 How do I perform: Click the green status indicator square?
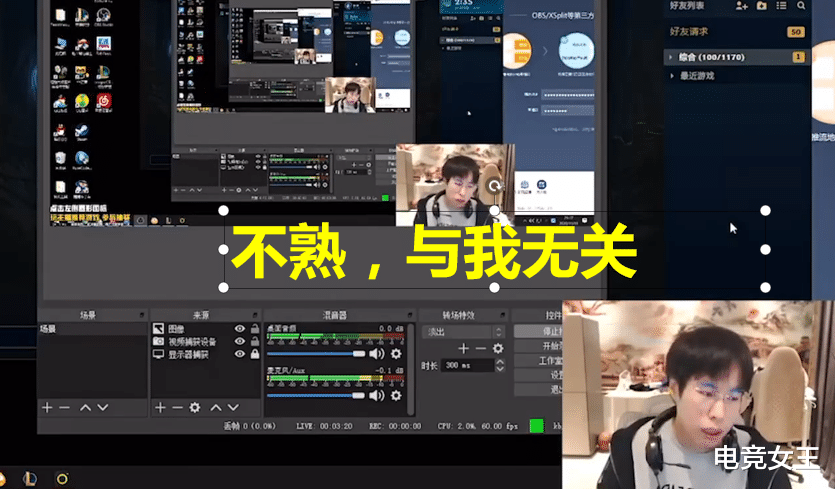pos(536,426)
